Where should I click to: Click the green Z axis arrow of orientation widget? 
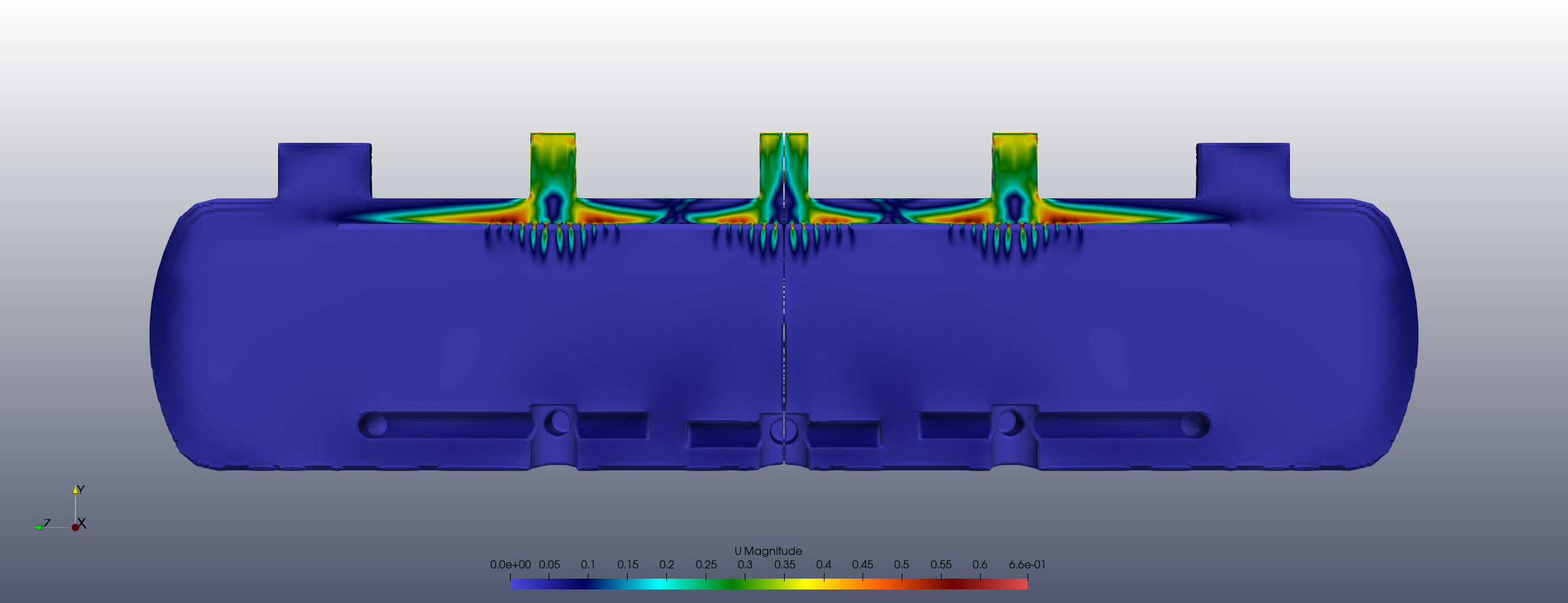(x=39, y=527)
